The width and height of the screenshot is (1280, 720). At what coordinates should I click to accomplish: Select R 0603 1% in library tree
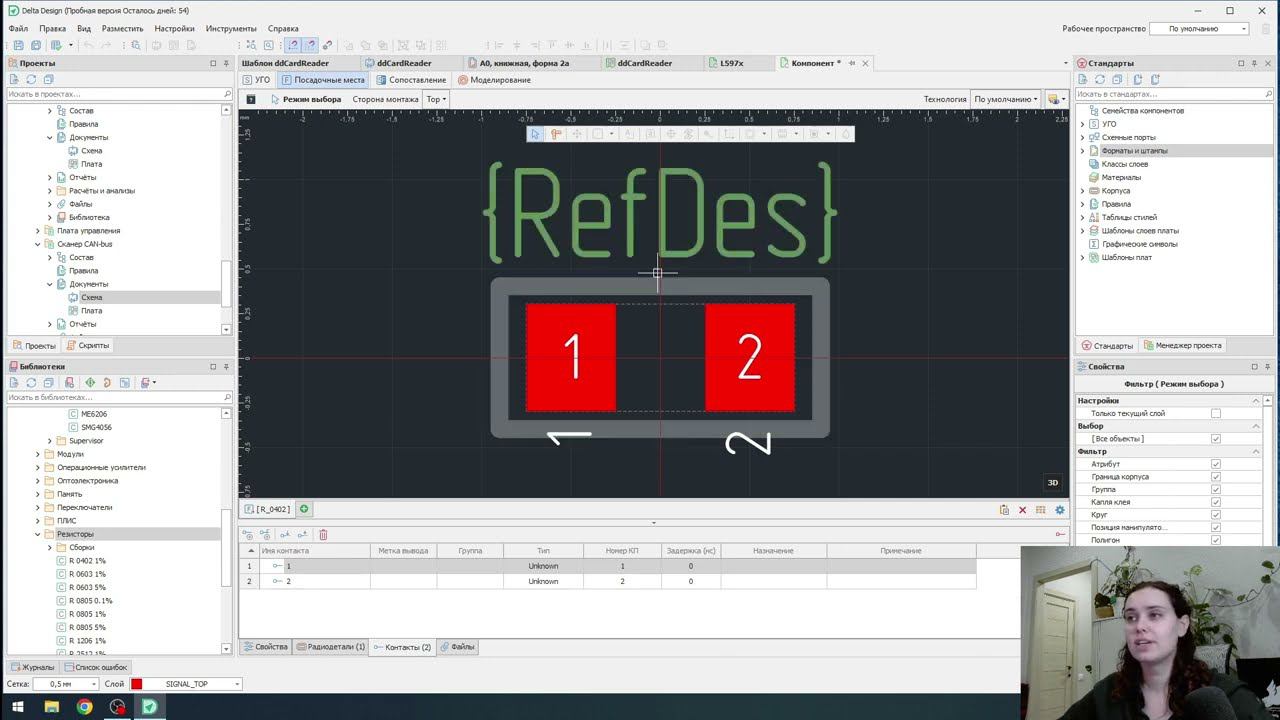pyautogui.click(x=87, y=574)
